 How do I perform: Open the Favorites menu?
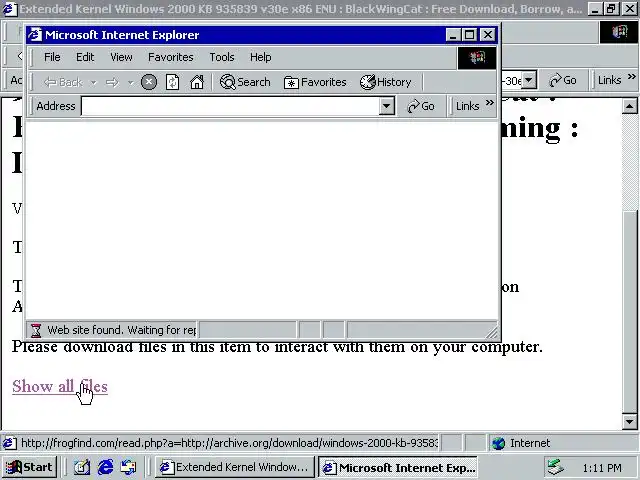171,57
